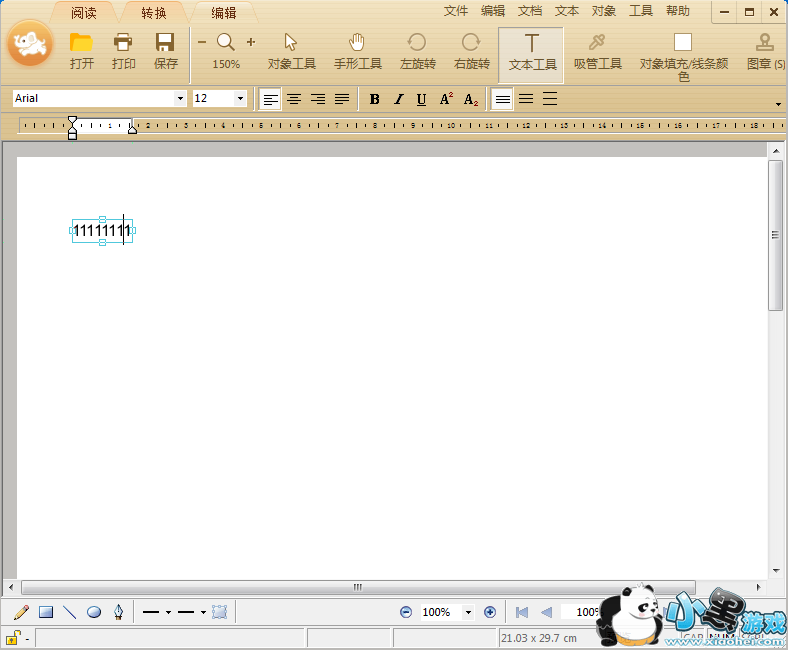Expand the font size 12 dropdown
This screenshot has height=650, width=788.
point(240,99)
